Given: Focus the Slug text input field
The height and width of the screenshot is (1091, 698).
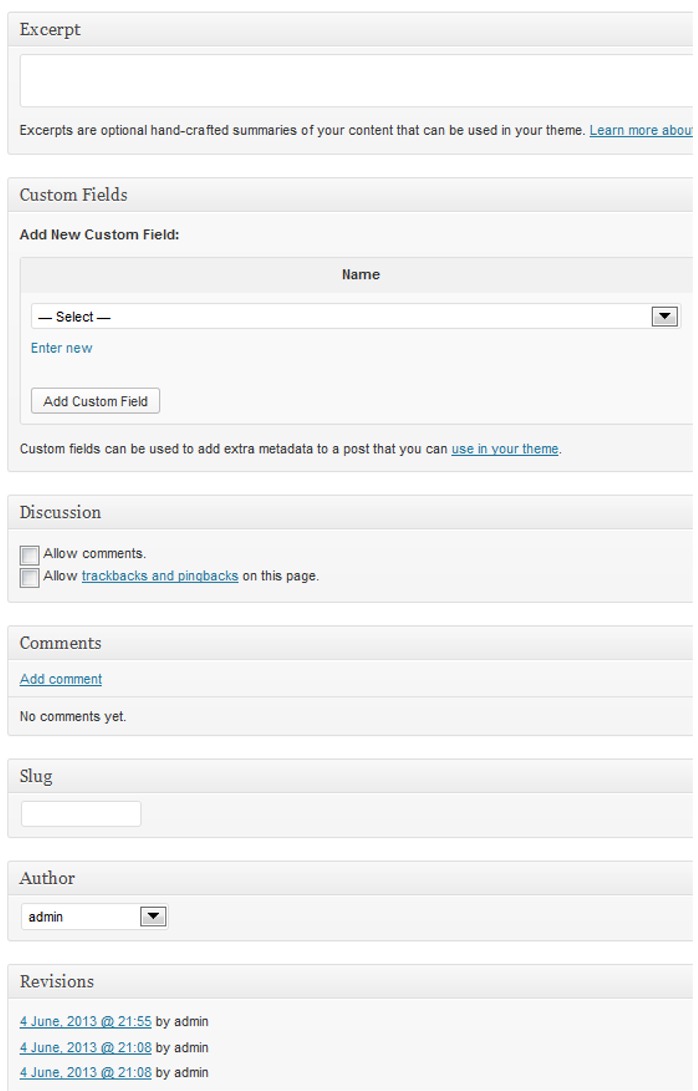Looking at the screenshot, I should click(81, 814).
